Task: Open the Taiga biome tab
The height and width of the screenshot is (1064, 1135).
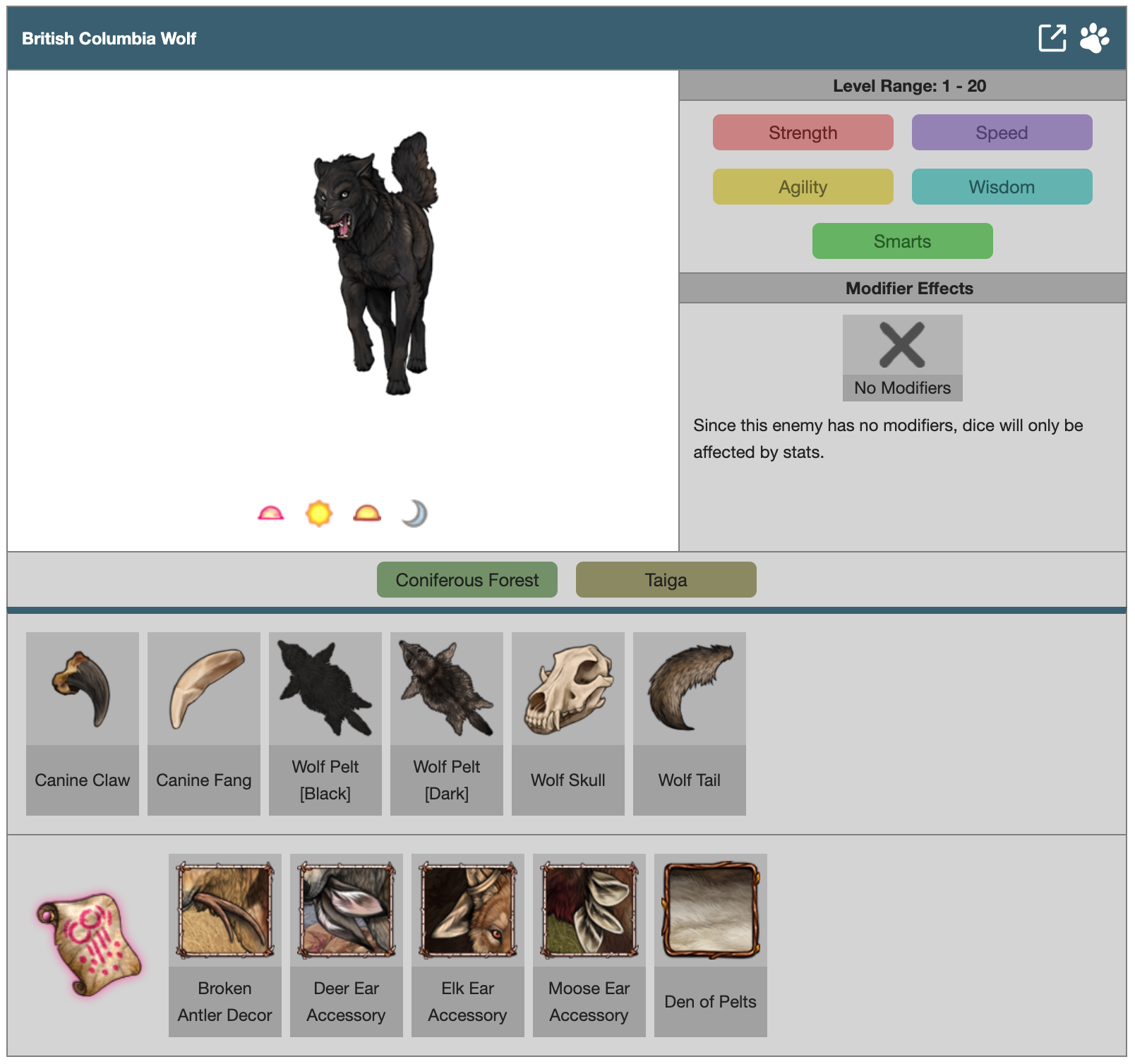Action: [x=666, y=580]
